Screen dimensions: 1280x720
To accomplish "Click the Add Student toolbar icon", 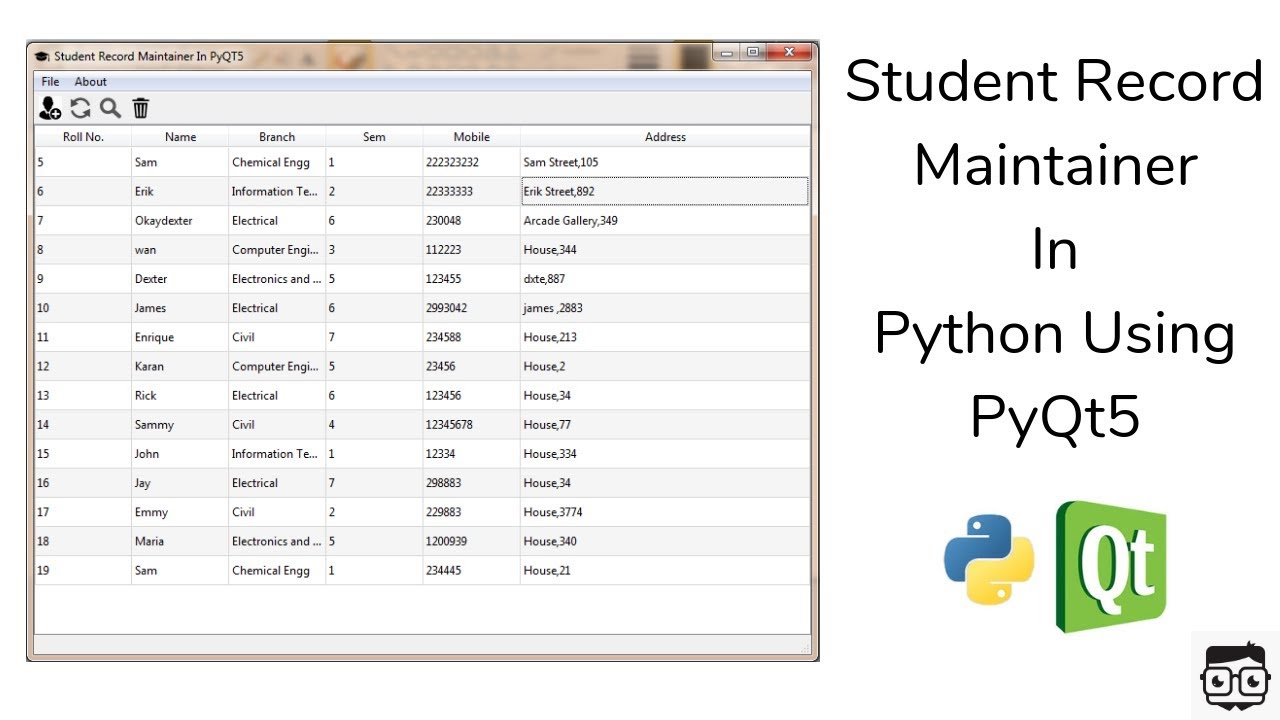I will point(50,109).
